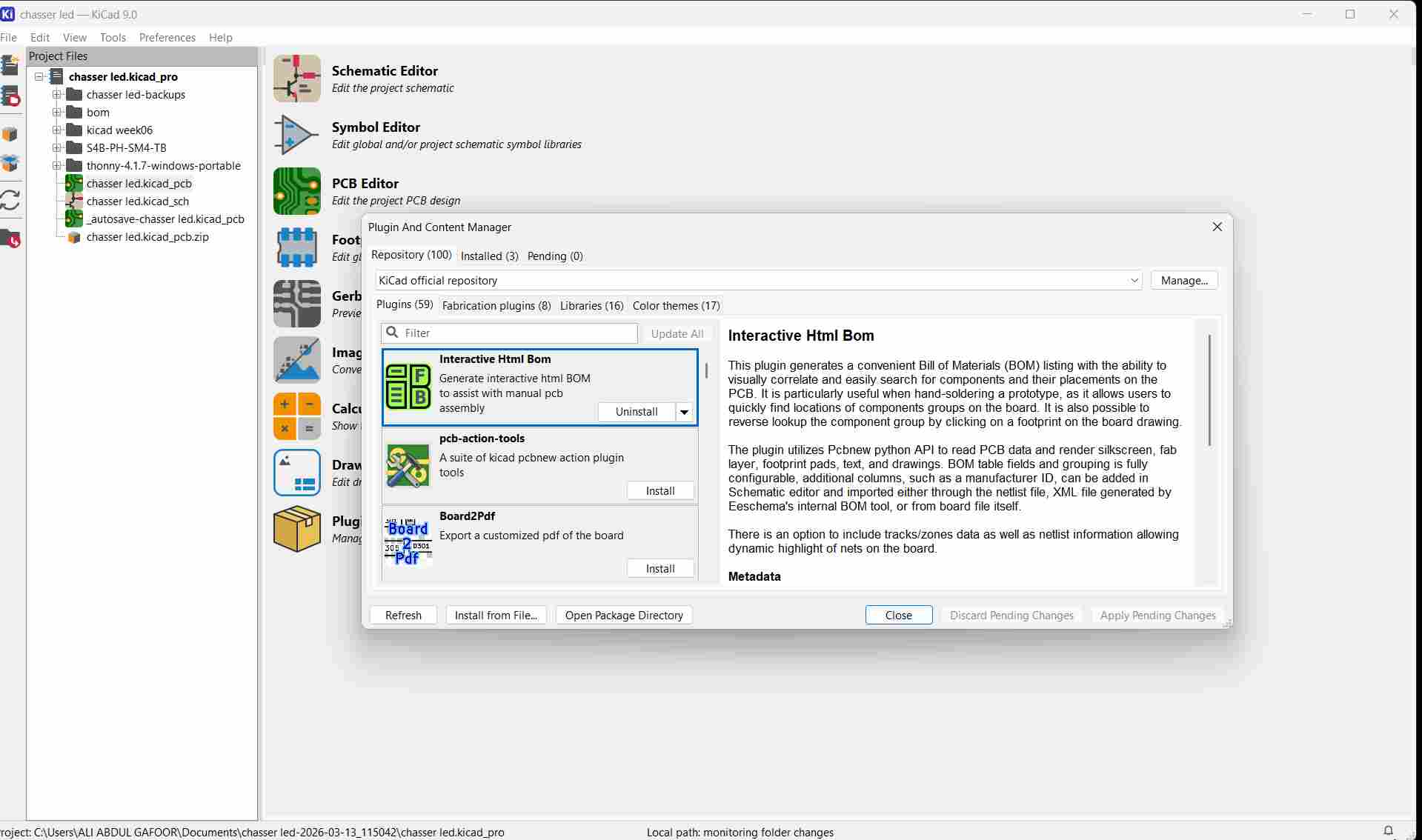
Task: Expand the thonny-4.1.7-windows-portable folder node
Action: [x=57, y=165]
